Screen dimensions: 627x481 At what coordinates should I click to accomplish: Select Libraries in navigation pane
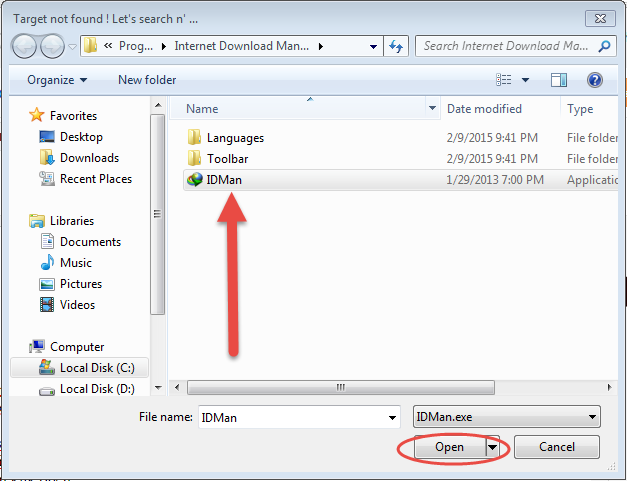pos(72,221)
